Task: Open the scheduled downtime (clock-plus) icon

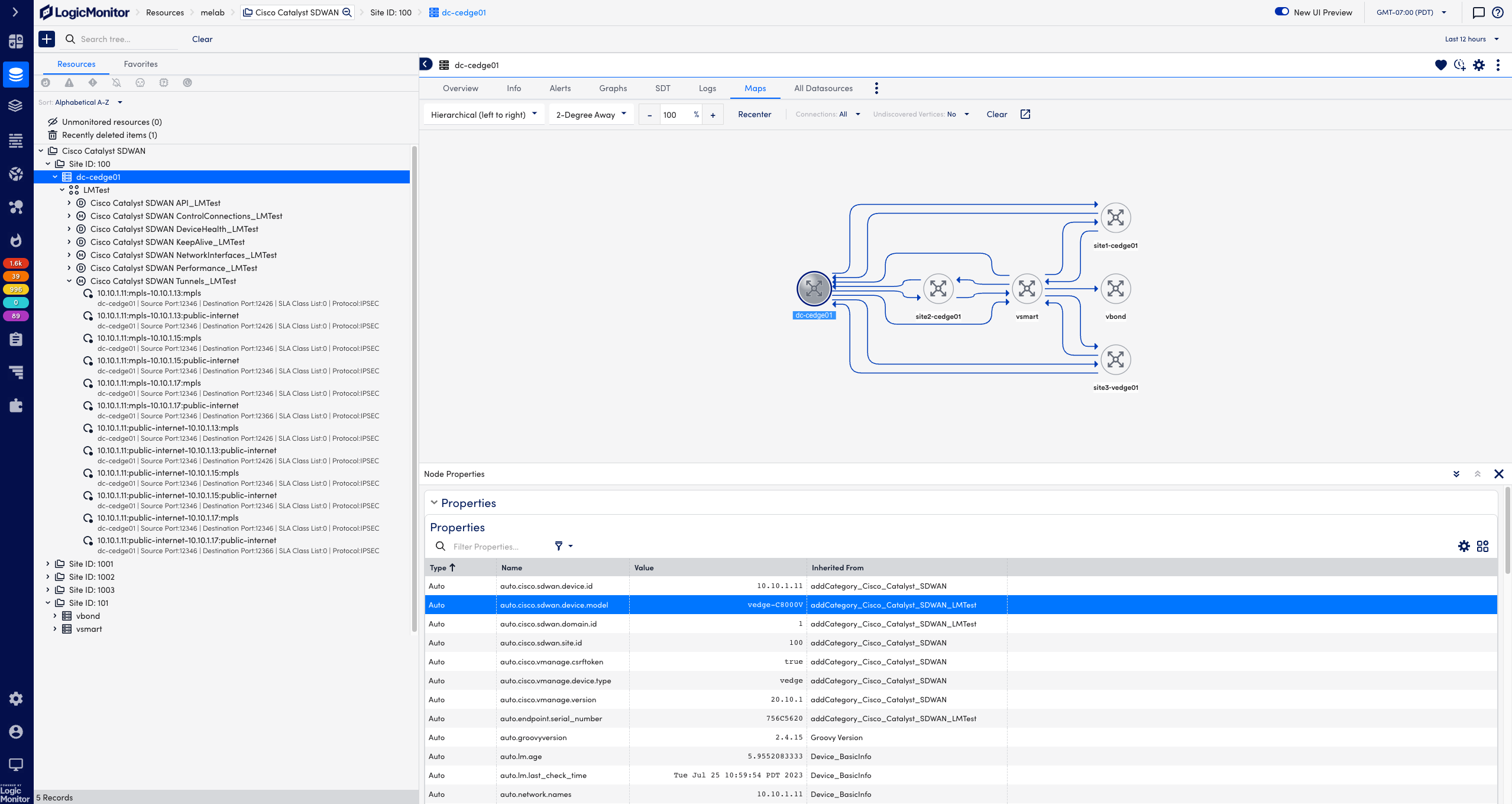Action: (1460, 65)
